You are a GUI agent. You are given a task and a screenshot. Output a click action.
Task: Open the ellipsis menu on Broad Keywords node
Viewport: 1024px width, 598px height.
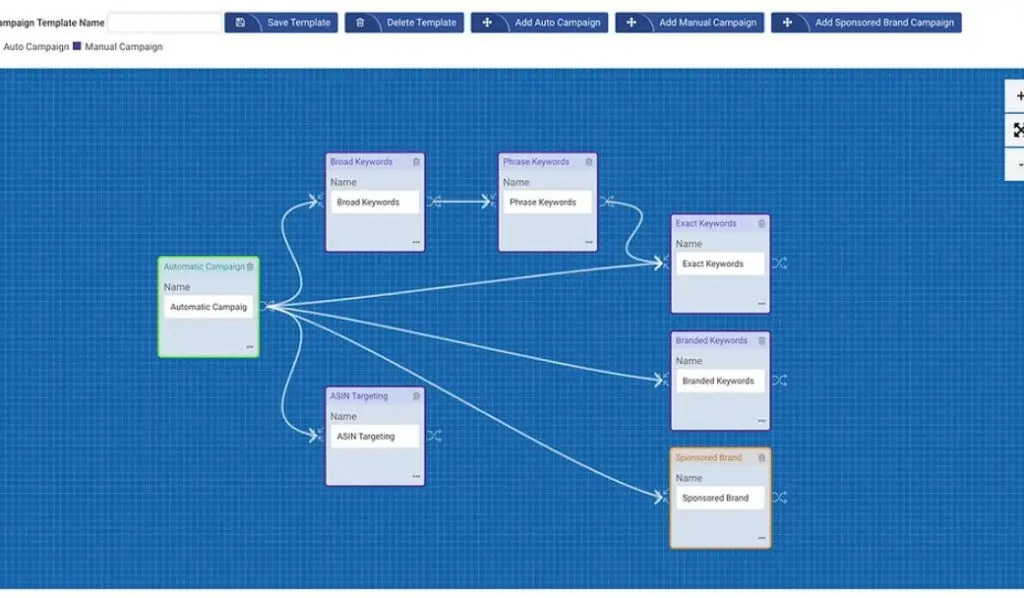(x=416, y=242)
